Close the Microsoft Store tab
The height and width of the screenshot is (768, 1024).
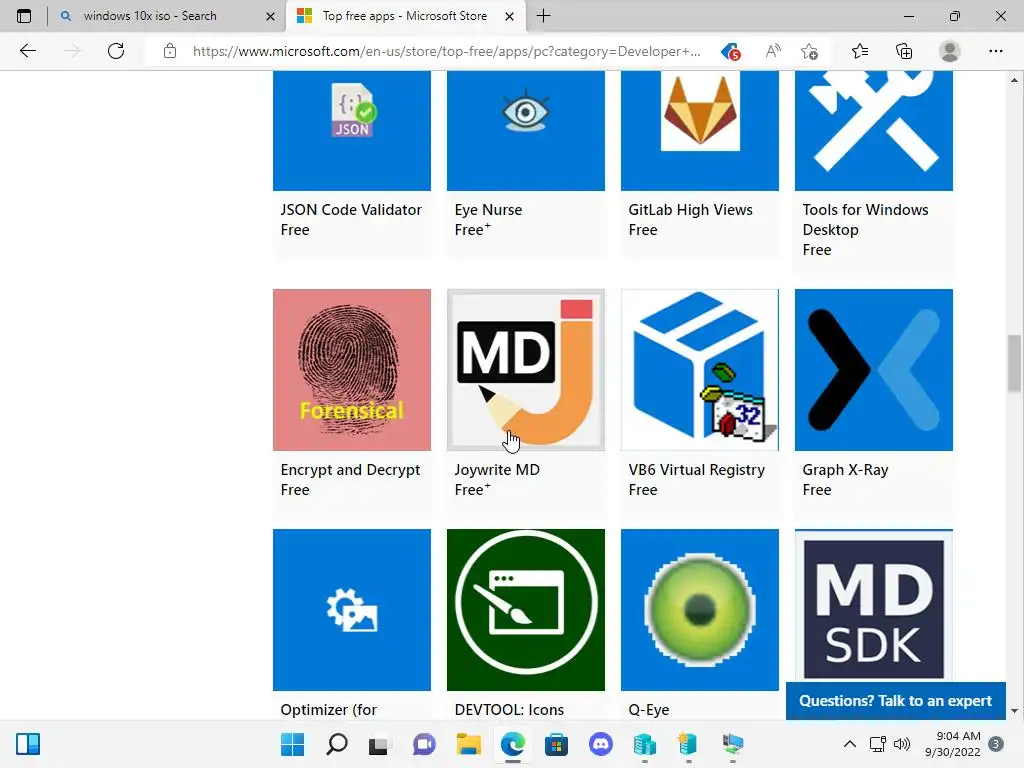510,16
